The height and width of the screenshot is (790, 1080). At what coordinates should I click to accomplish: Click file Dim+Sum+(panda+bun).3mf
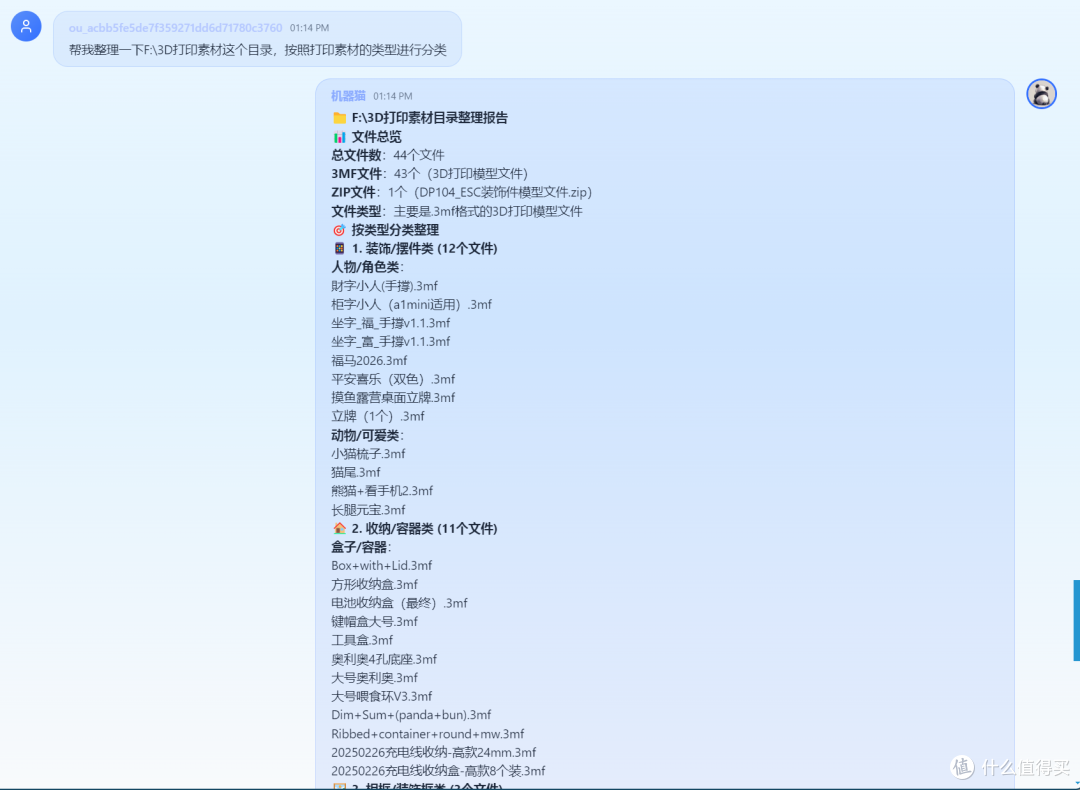411,715
